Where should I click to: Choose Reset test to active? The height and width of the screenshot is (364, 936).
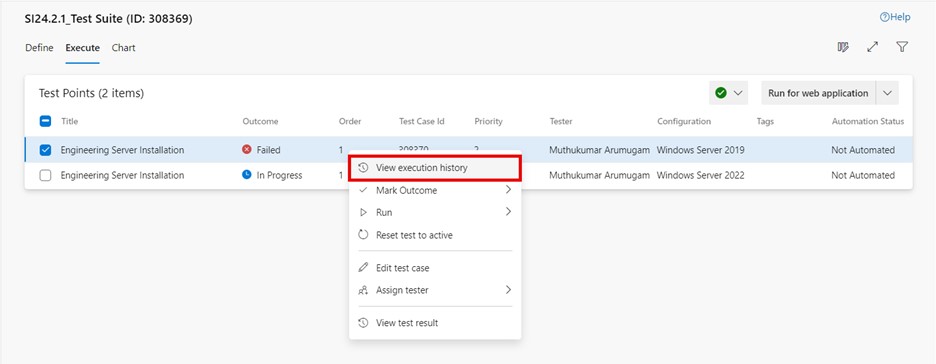click(x=435, y=235)
